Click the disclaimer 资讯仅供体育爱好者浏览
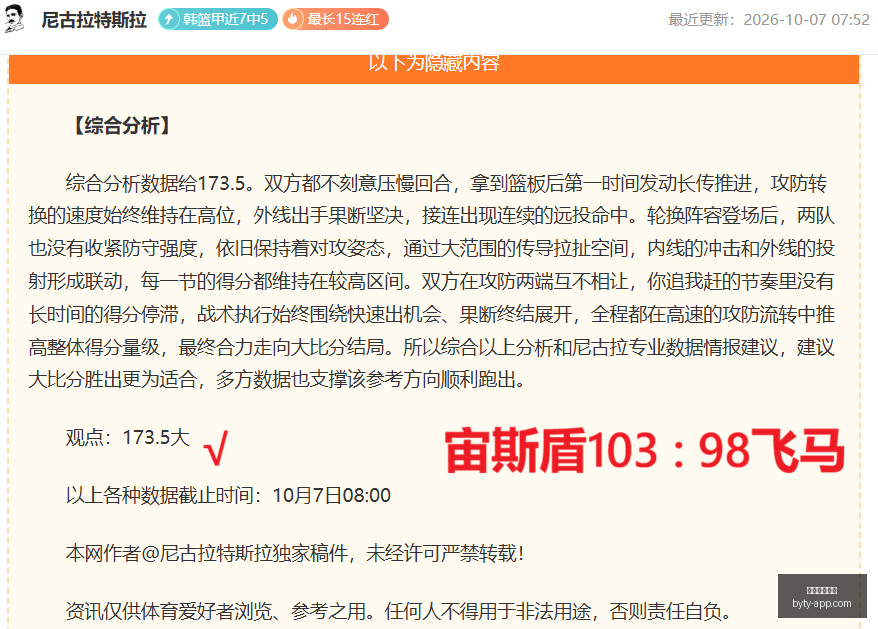Screen dimensions: 878x629 click(x=169, y=611)
